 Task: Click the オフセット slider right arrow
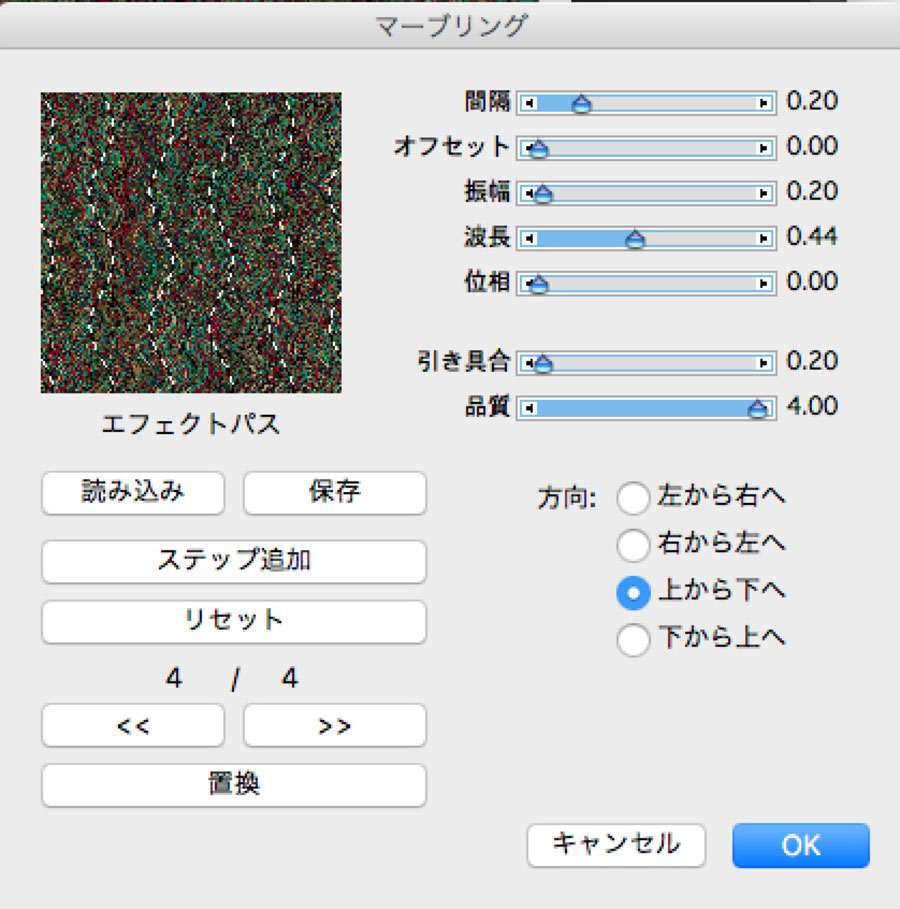tap(765, 148)
